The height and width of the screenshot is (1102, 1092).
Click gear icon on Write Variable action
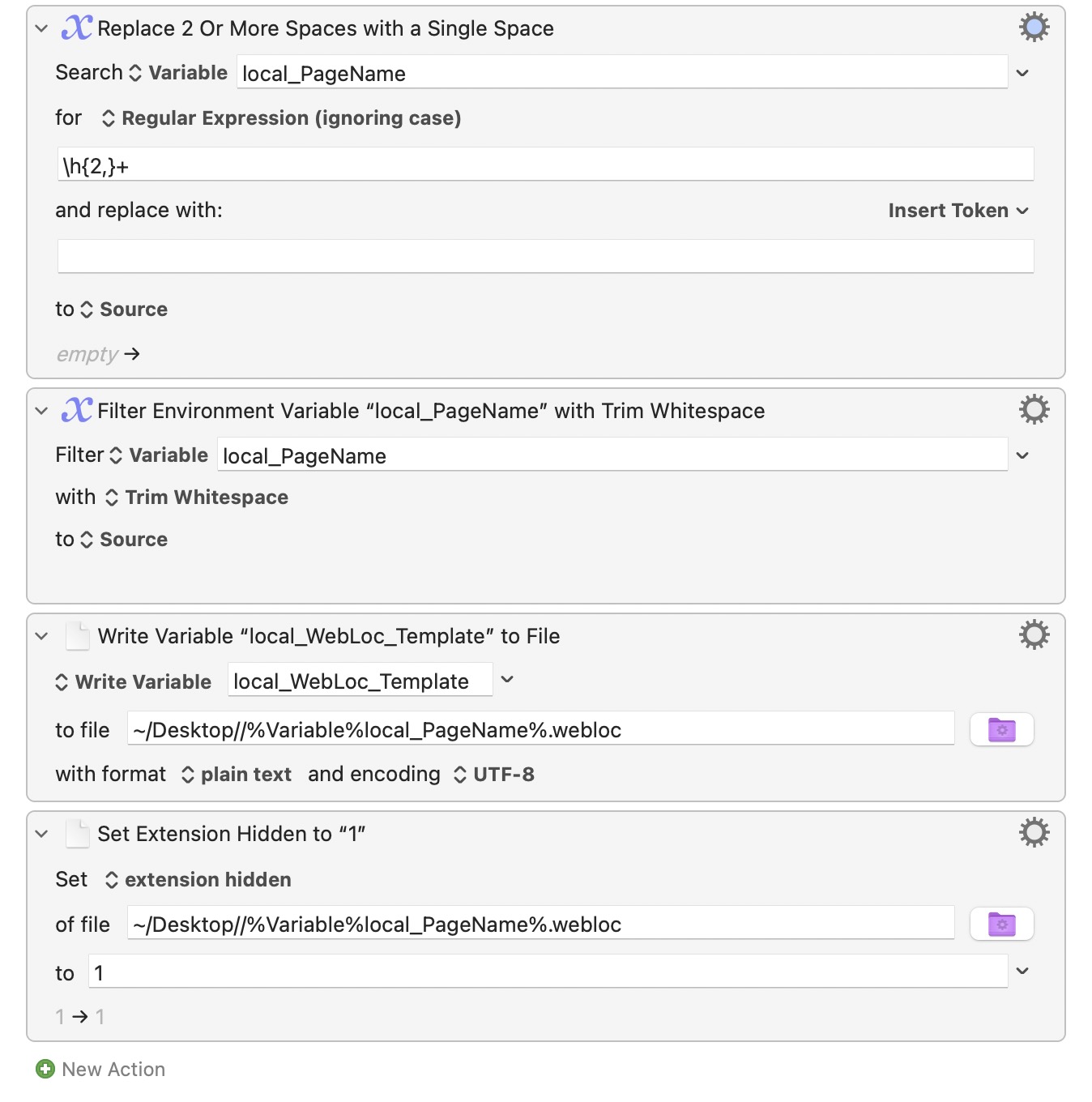[x=1034, y=635]
